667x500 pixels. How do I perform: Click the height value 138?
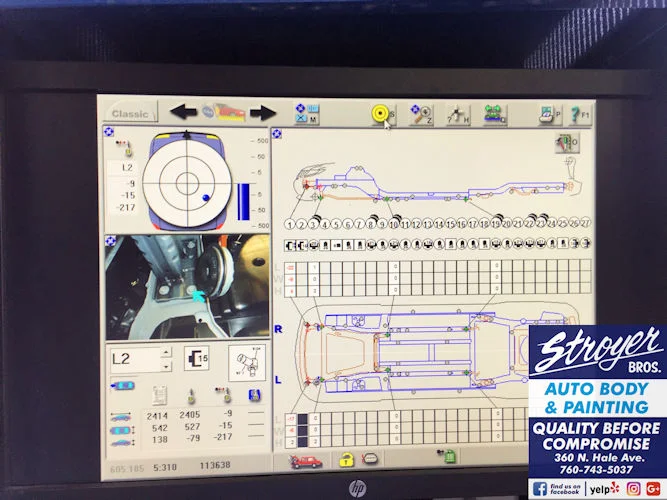(x=160, y=440)
